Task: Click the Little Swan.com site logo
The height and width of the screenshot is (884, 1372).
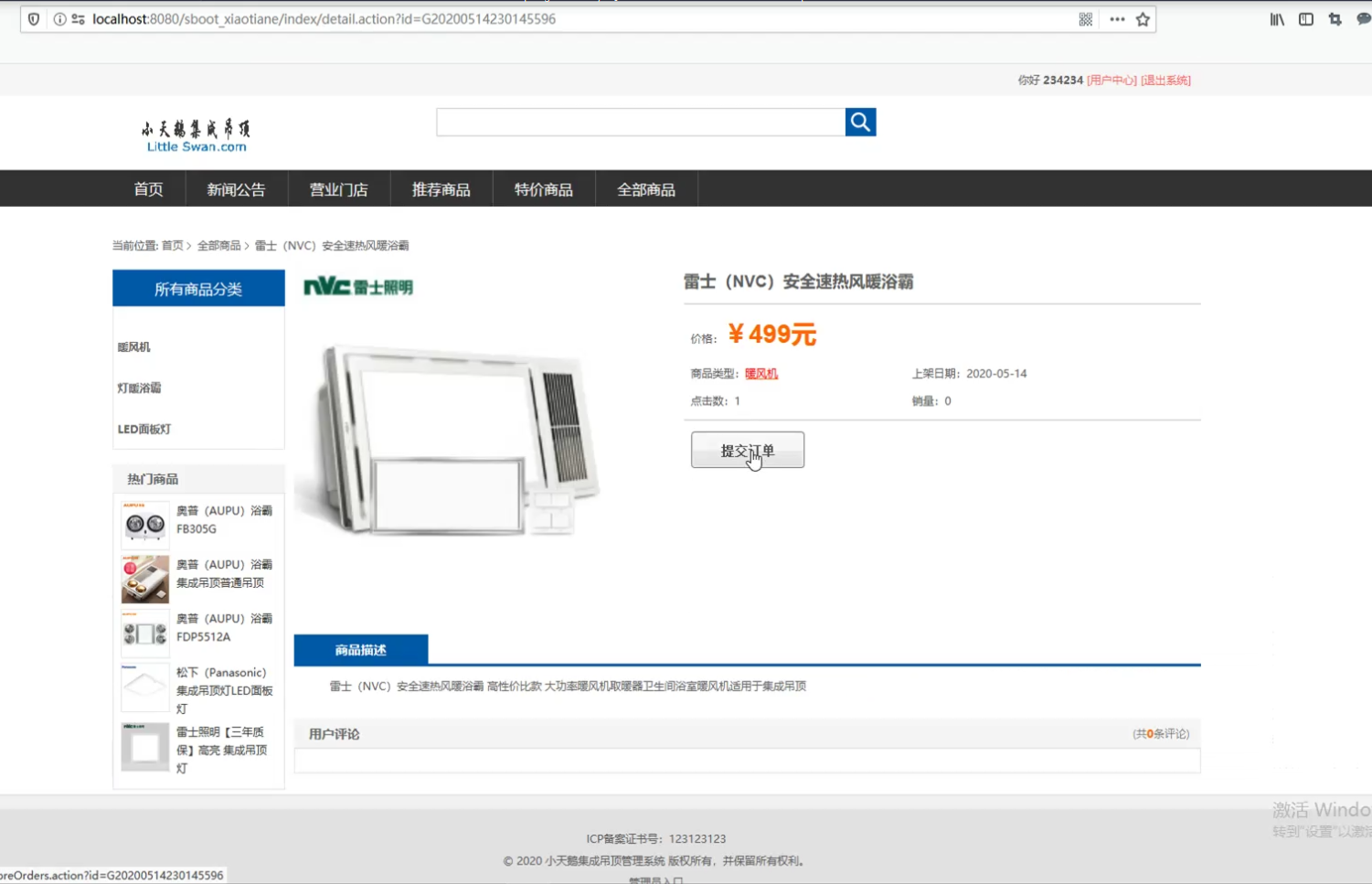Action: click(196, 135)
